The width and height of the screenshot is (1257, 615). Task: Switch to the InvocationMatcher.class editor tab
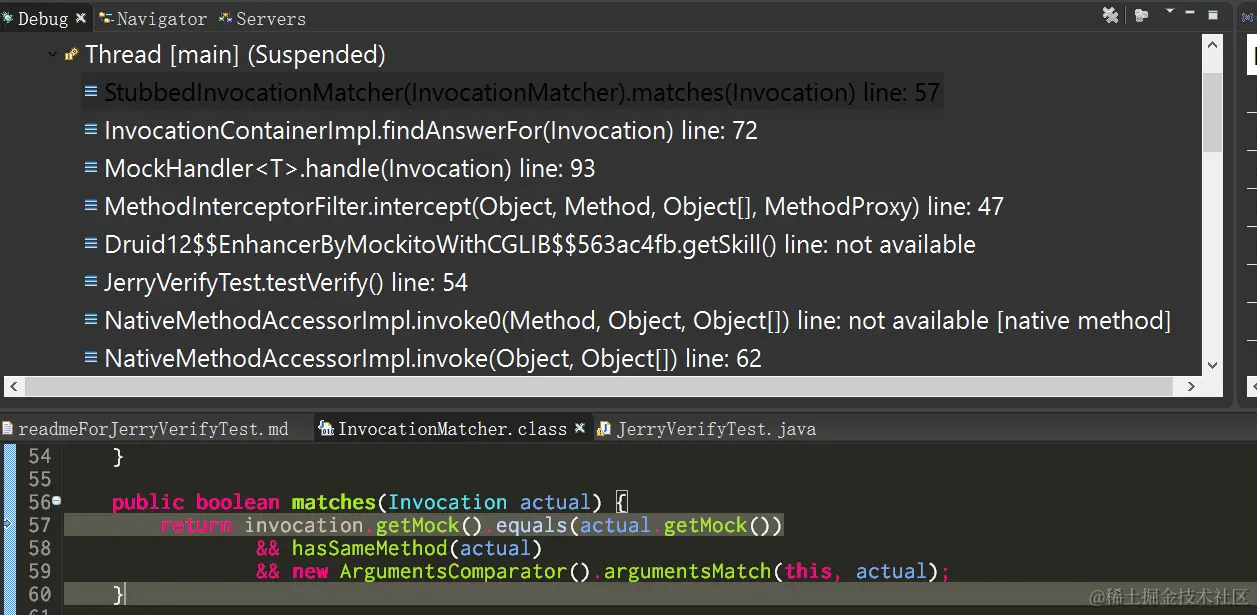click(x=452, y=429)
